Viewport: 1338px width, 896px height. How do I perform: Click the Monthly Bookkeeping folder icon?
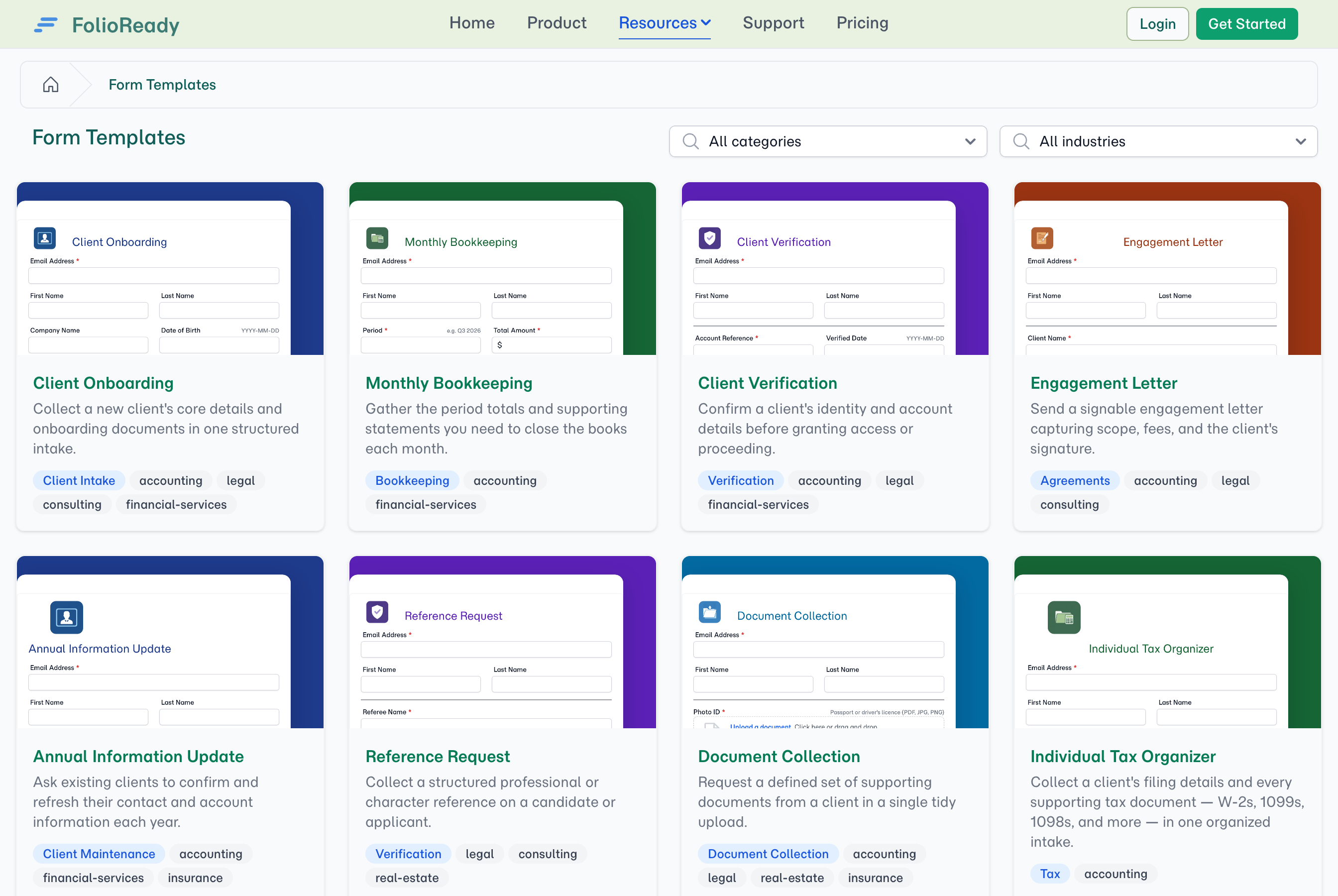377,238
